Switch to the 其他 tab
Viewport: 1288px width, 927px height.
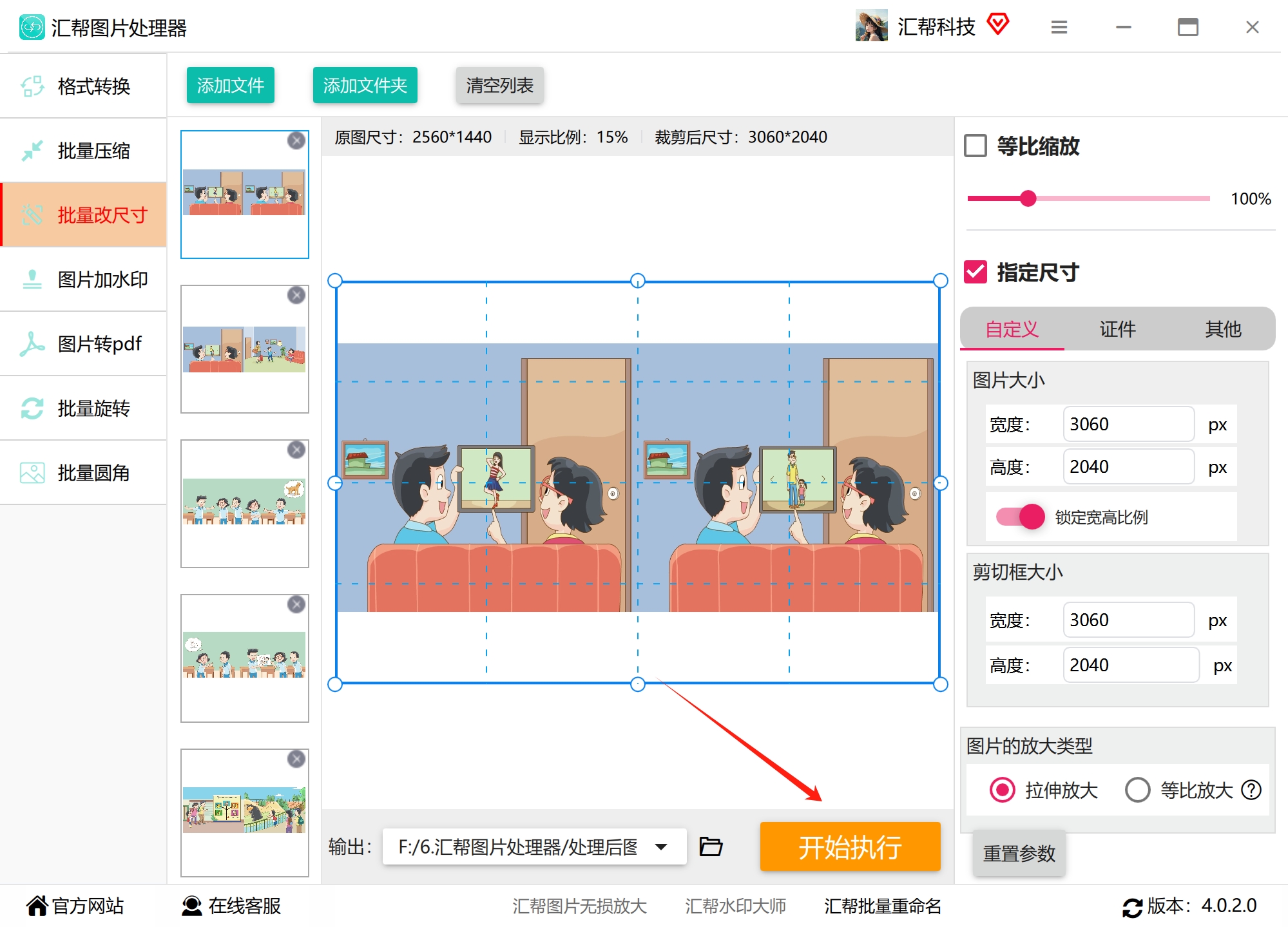click(x=1224, y=329)
